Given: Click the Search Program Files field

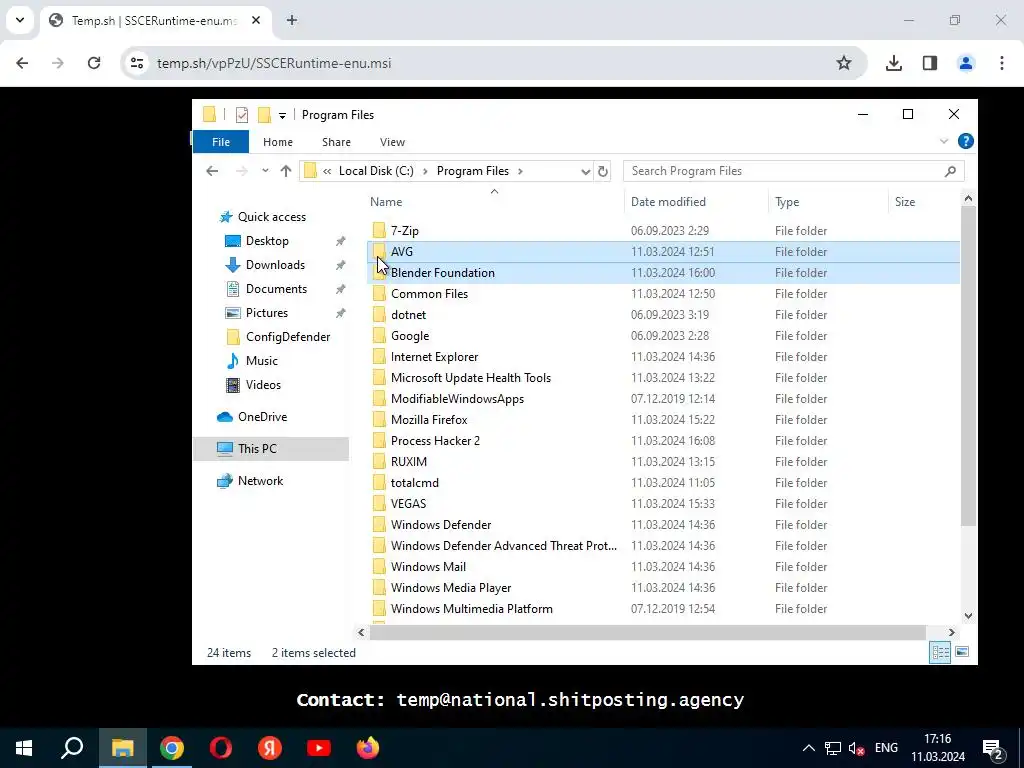Looking at the screenshot, I should pos(793,171).
